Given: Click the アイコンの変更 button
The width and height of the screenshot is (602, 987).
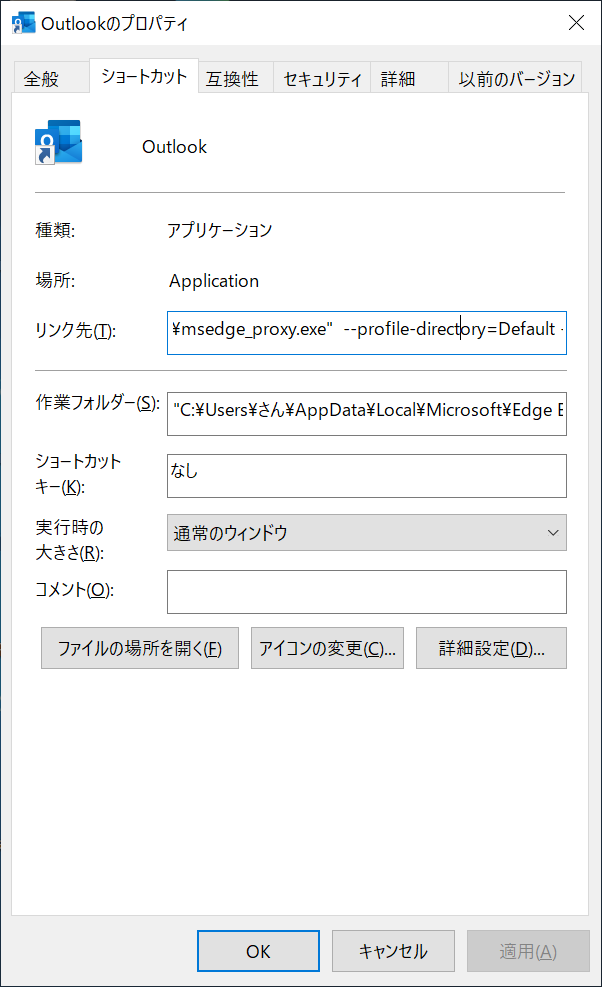Looking at the screenshot, I should pyautogui.click(x=327, y=648).
